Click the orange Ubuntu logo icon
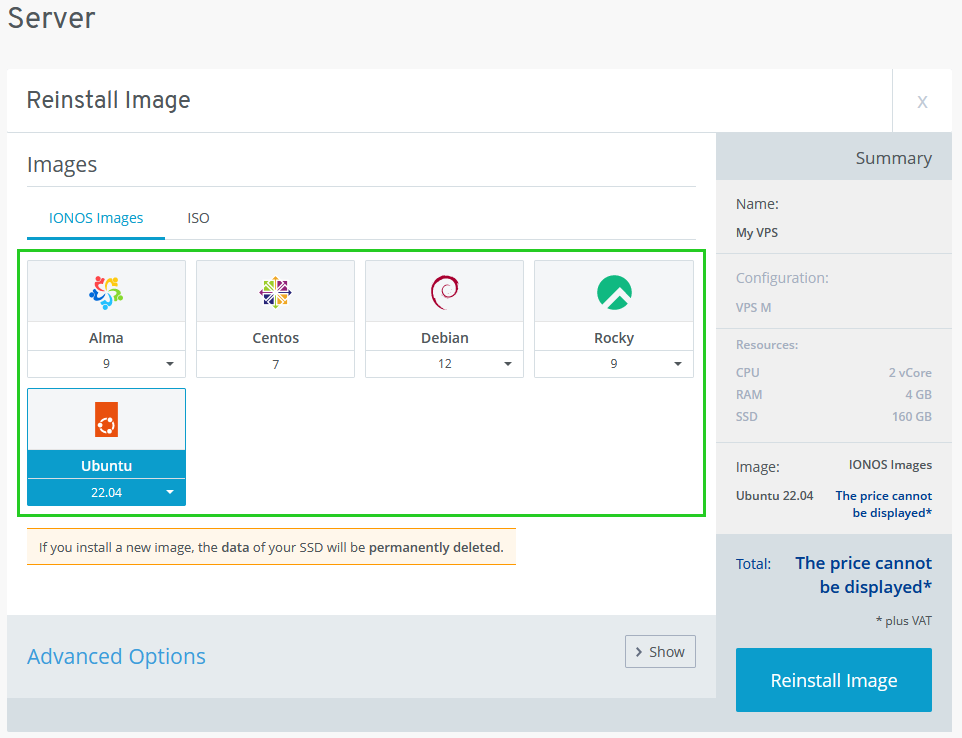 (106, 420)
